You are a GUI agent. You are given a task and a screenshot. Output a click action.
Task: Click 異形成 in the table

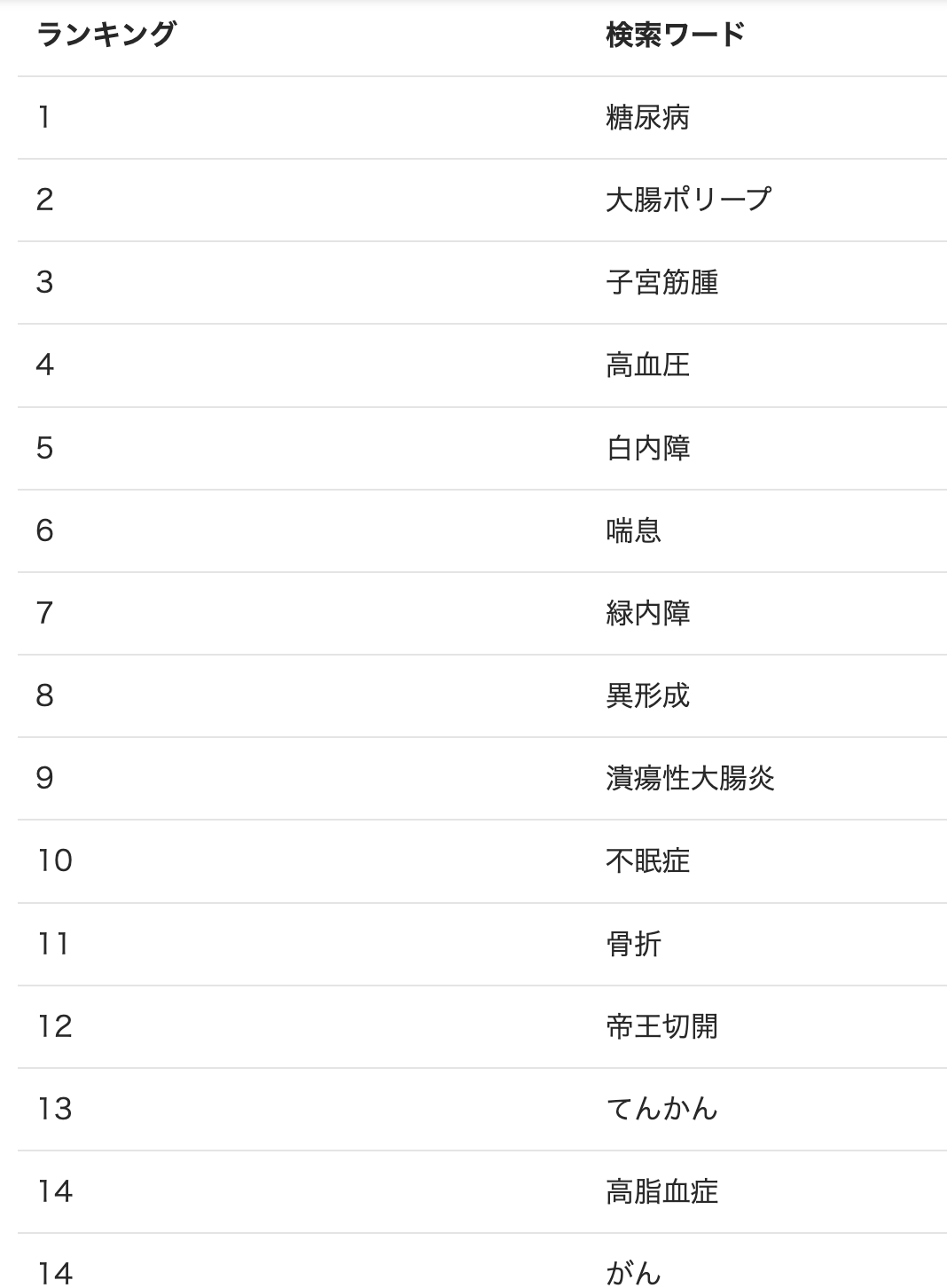[x=647, y=695]
